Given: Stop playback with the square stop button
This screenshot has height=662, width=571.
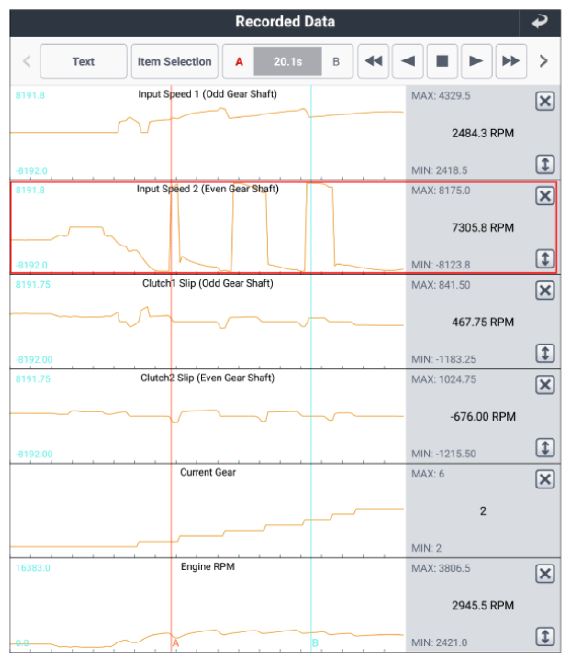Looking at the screenshot, I should tap(442, 62).
